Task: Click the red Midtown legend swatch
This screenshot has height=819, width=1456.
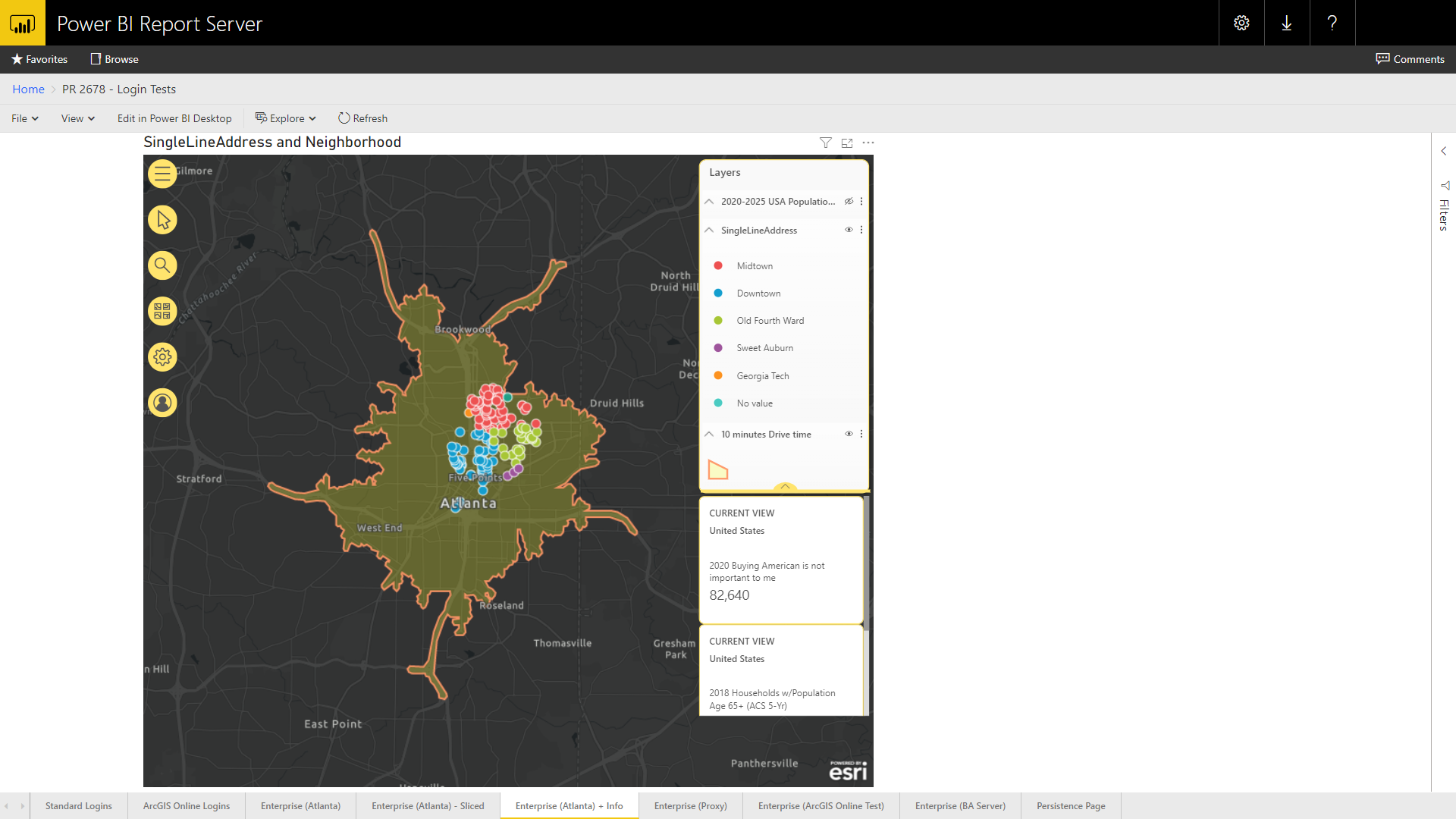Action: tap(718, 265)
